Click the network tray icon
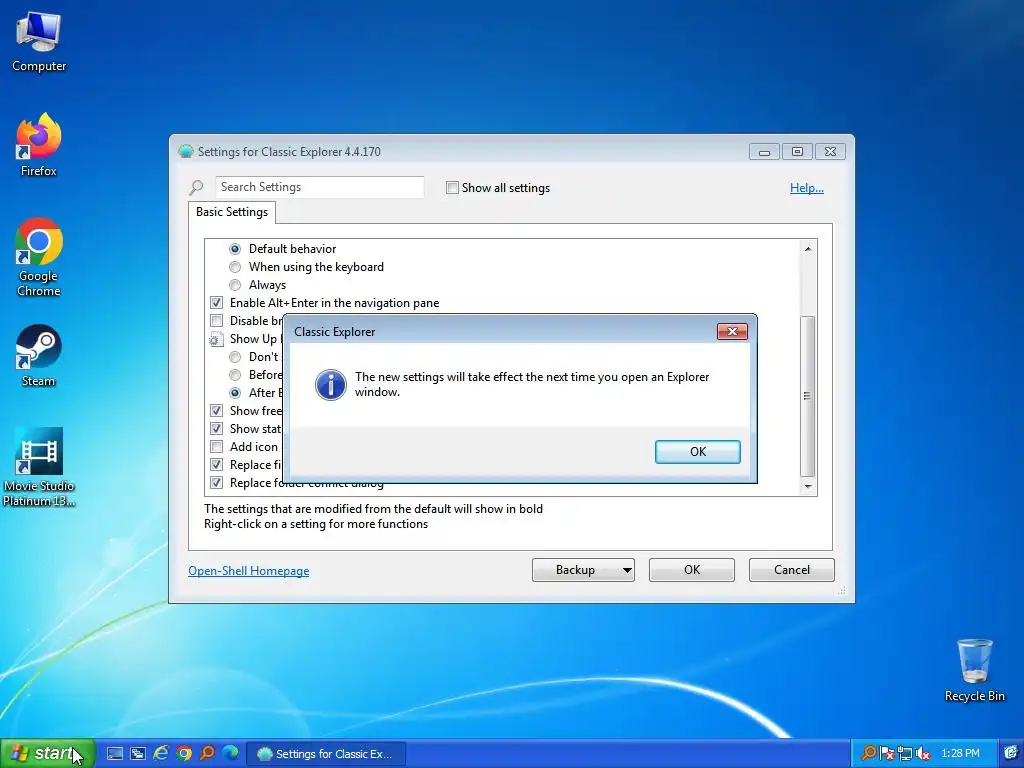Viewport: 1024px width, 768px height. coord(904,754)
